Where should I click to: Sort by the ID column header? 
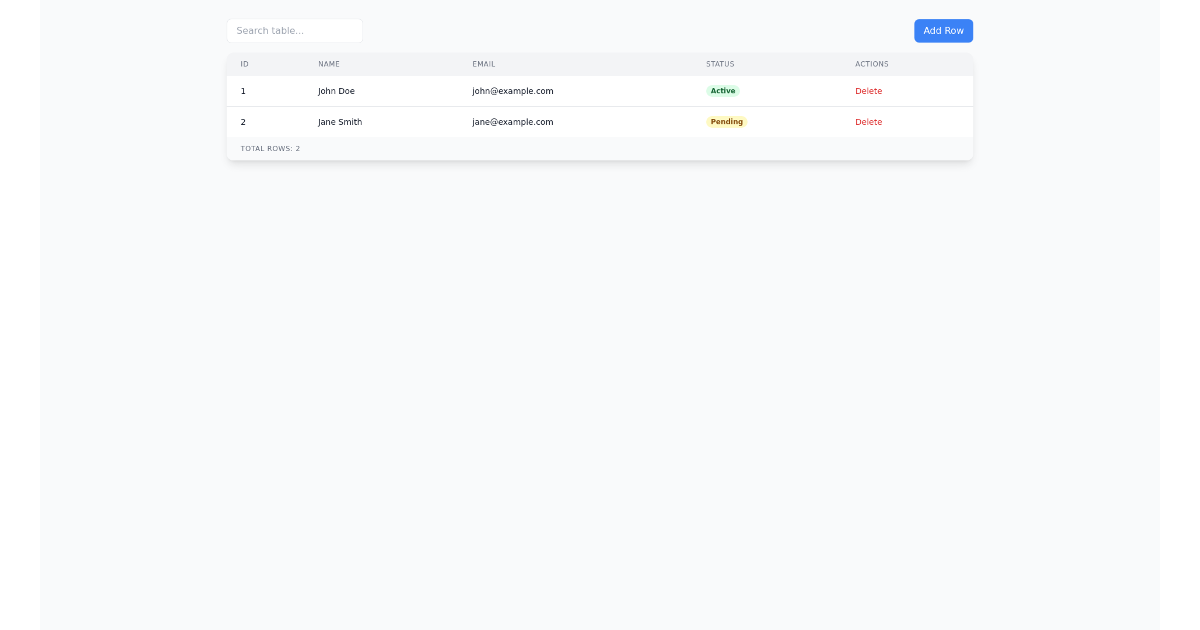coord(245,63)
